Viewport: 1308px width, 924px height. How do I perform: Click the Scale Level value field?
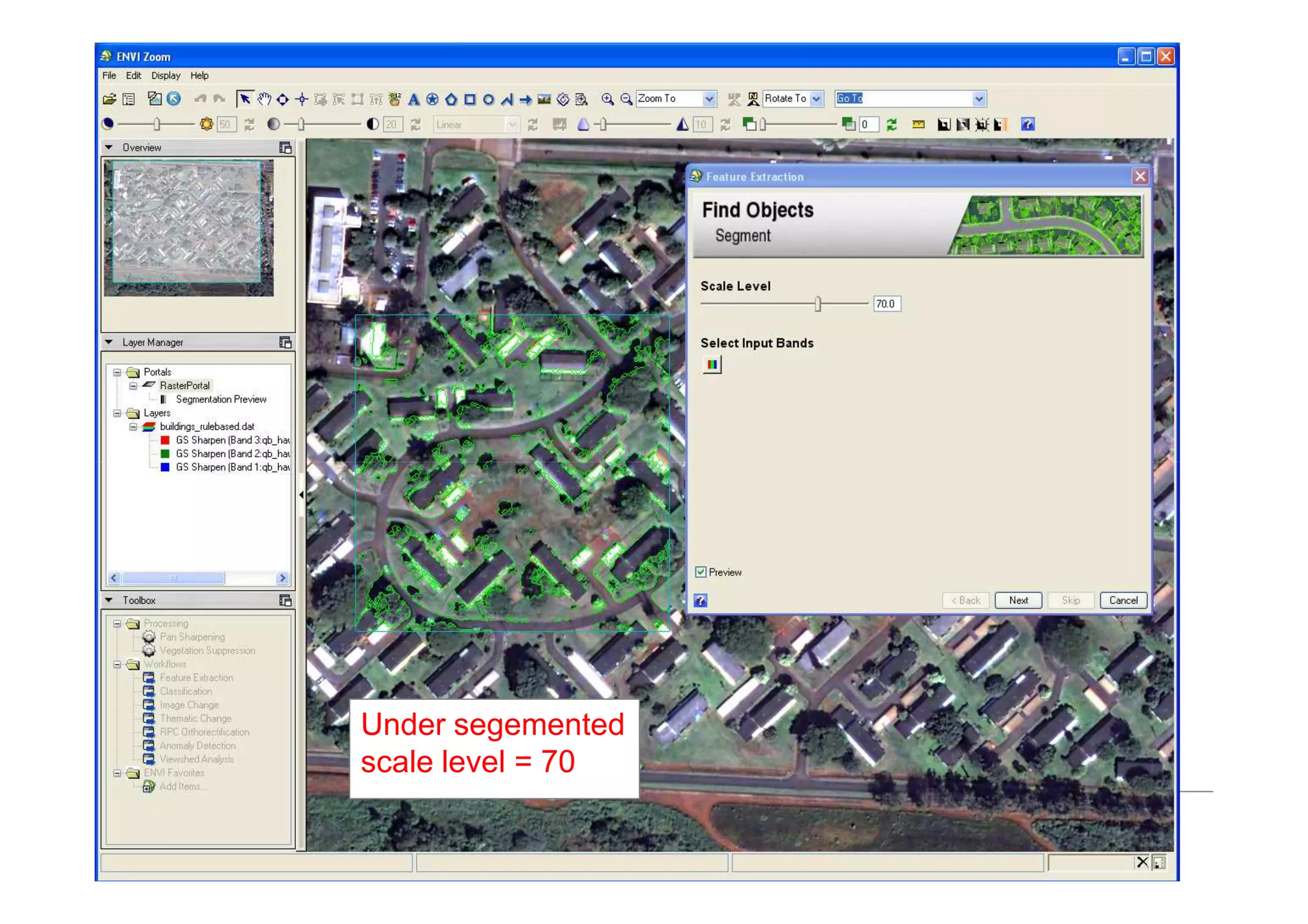[x=886, y=304]
